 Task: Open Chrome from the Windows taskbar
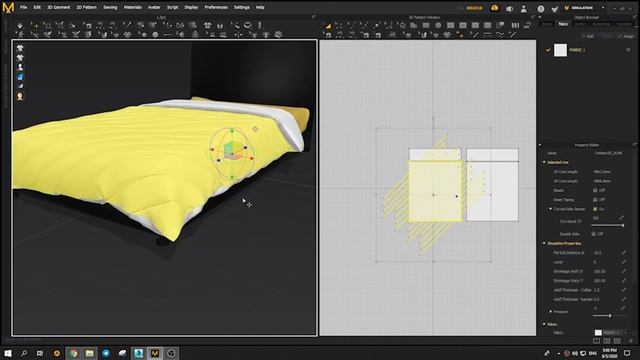point(73,353)
